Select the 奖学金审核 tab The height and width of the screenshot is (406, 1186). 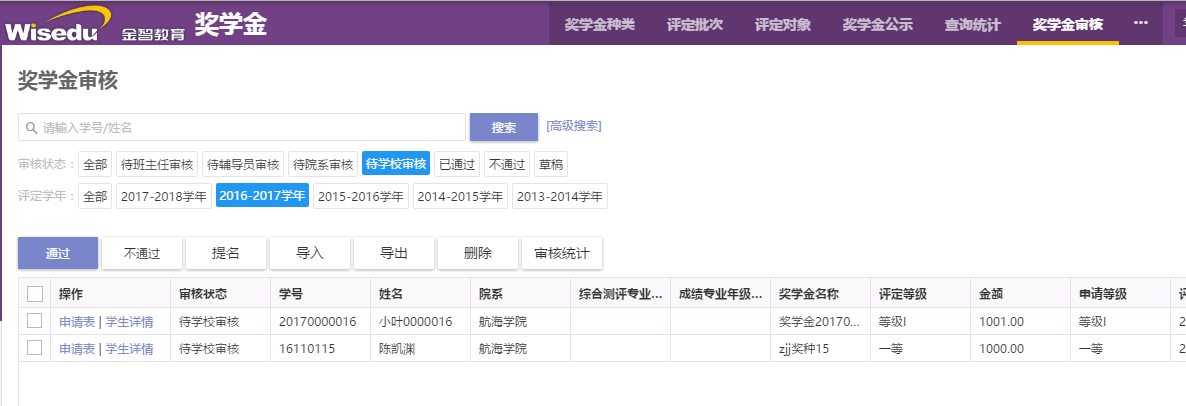(1067, 24)
